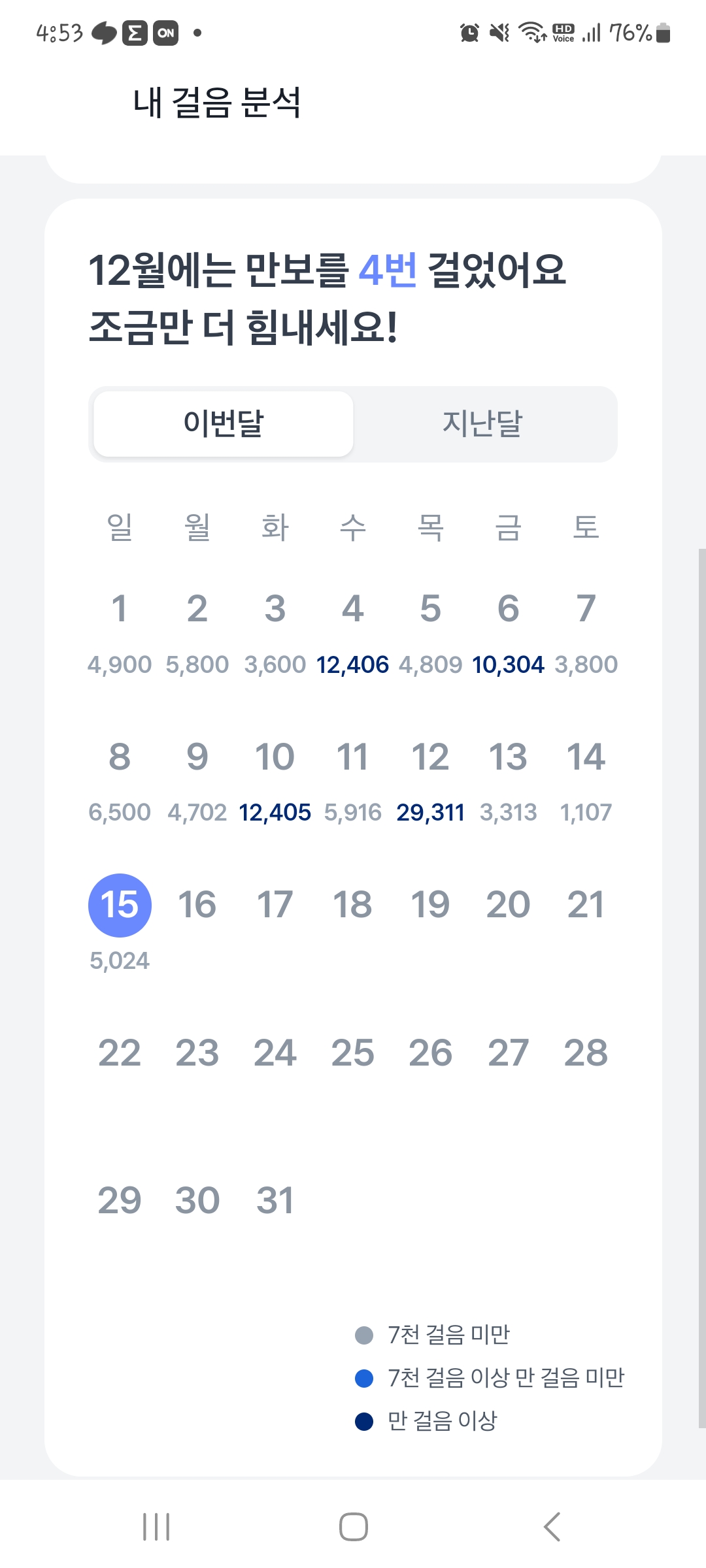
Task: Tap the gray 7천 걸음 미만 legend dot
Action: point(364,1335)
